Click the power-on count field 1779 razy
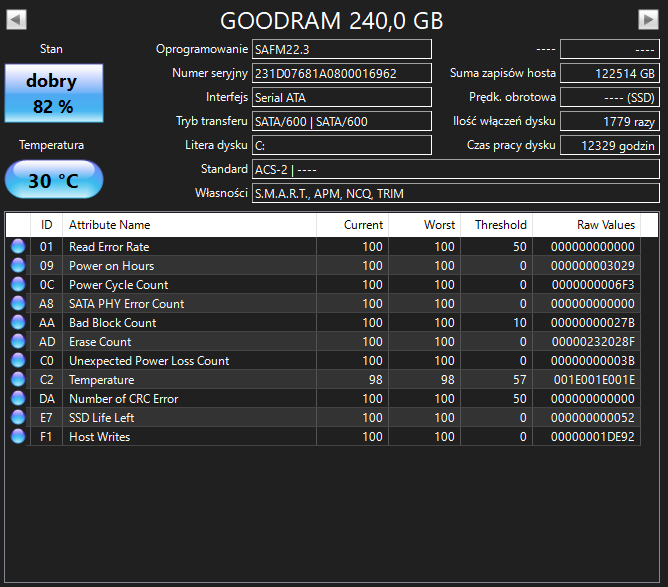 [x=610, y=121]
